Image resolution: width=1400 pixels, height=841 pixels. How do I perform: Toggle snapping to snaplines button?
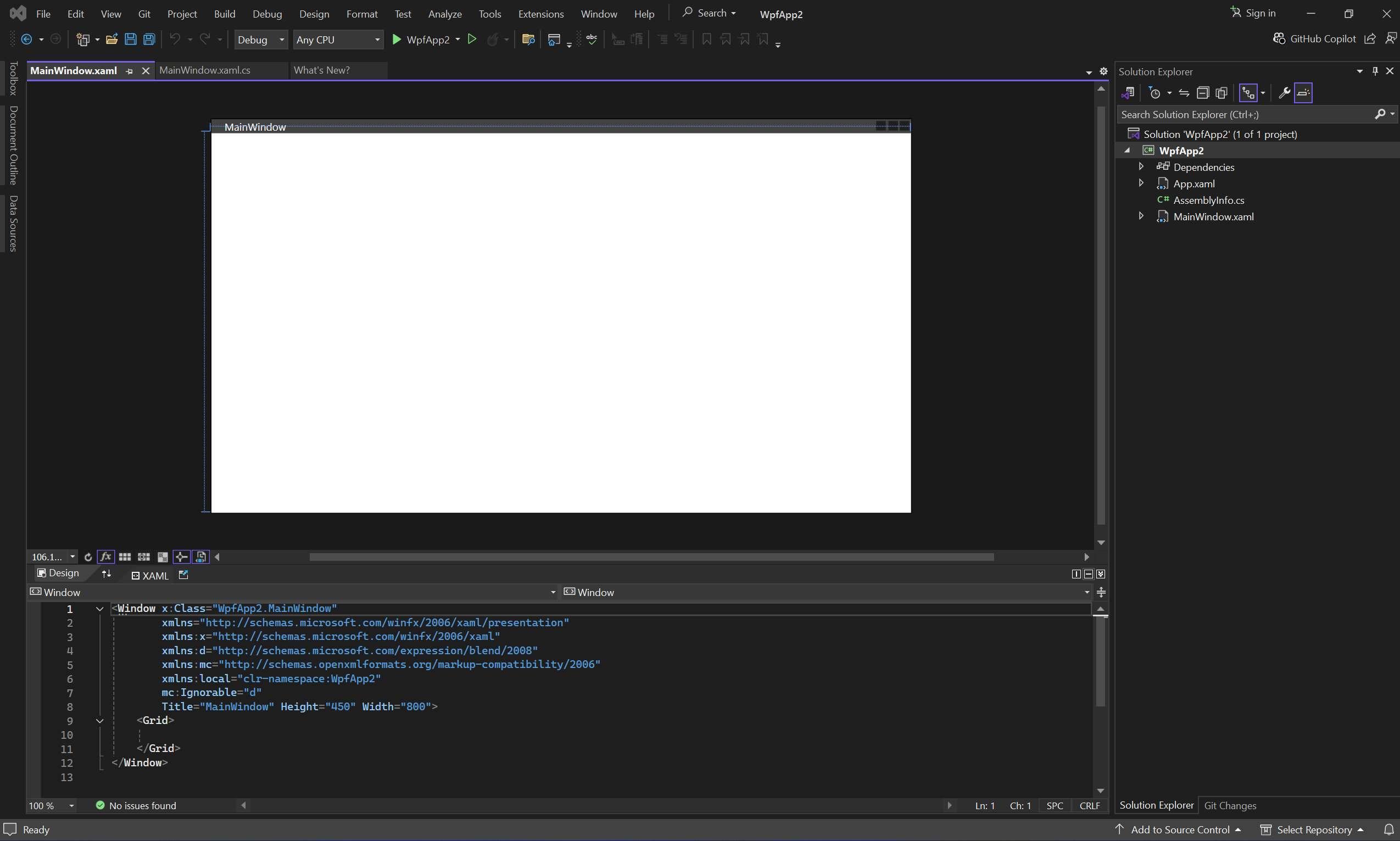tap(181, 557)
